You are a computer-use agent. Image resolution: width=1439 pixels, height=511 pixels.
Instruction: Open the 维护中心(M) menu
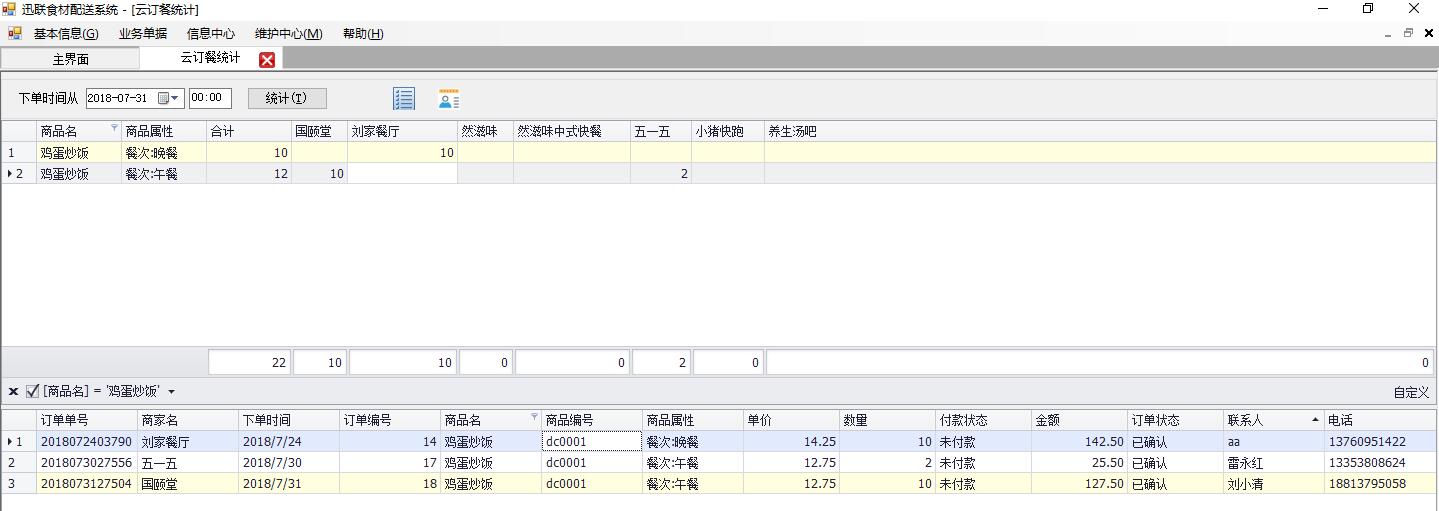point(288,33)
